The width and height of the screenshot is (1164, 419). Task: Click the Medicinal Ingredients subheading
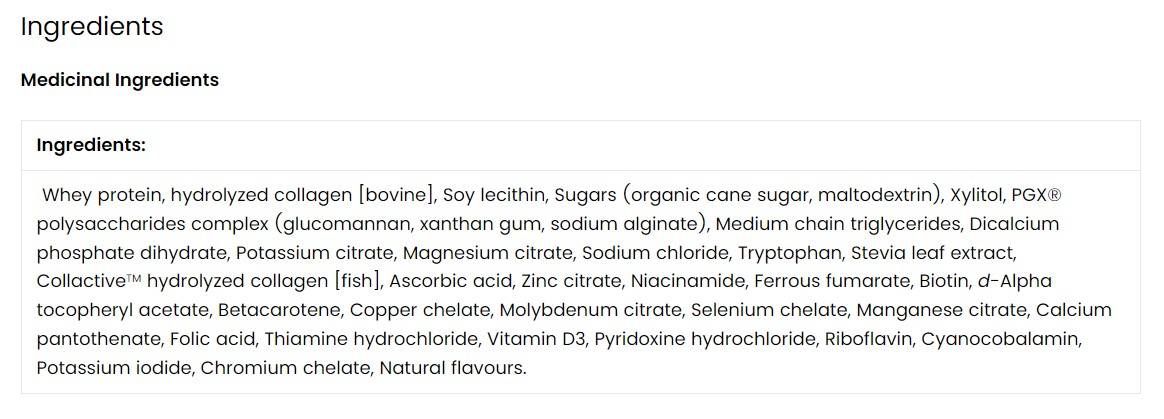pyautogui.click(x=120, y=80)
